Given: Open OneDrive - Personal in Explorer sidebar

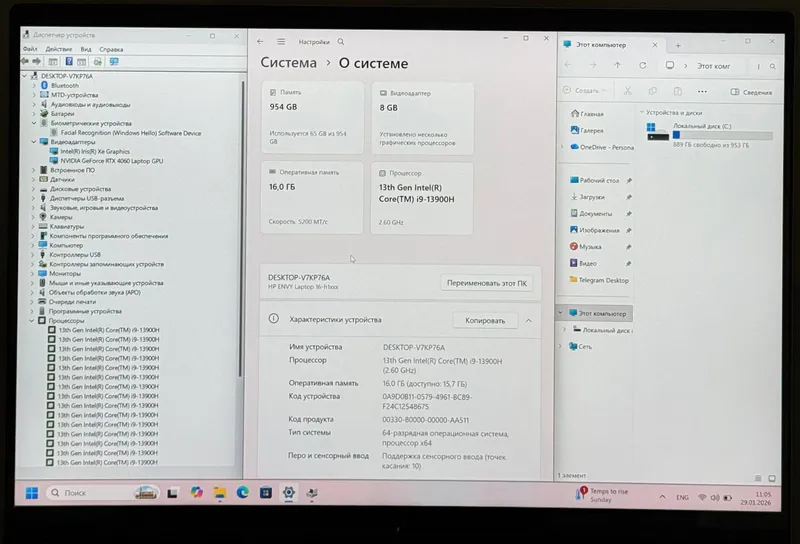Looking at the screenshot, I should 602,147.
